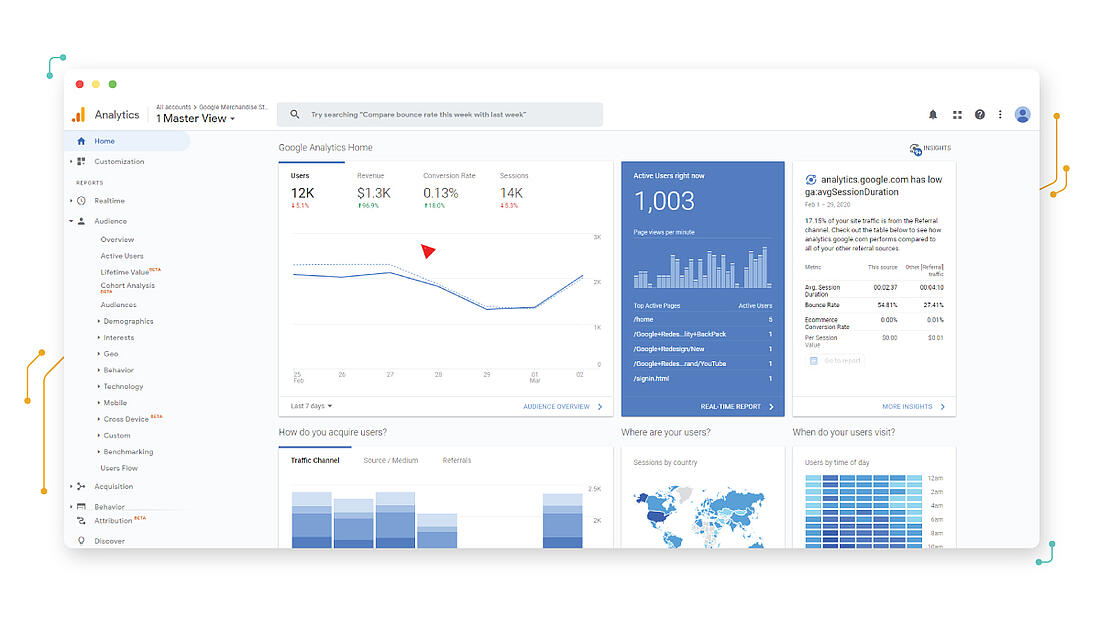Open the three-dot more options menu
Image resolution: width=1100 pixels, height=619 pixels.
tap(1000, 114)
